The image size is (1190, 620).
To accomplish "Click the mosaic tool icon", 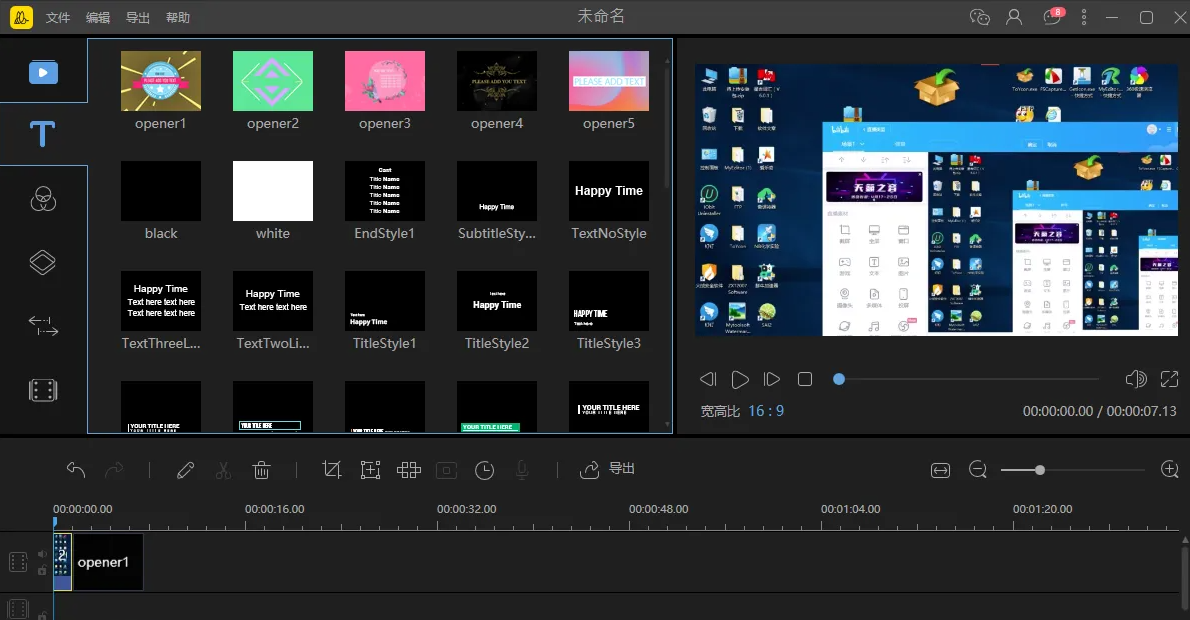I will pos(408,470).
